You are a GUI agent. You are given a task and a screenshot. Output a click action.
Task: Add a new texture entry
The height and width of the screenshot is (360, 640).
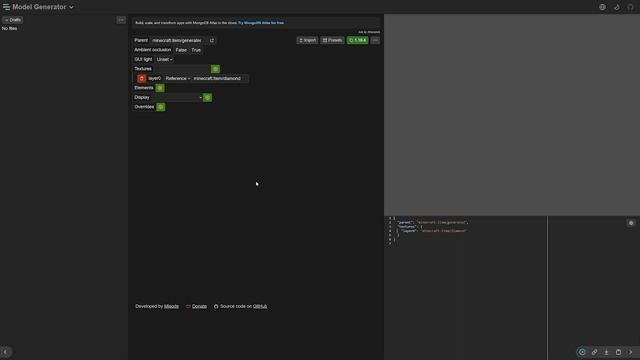pyautogui.click(x=216, y=69)
